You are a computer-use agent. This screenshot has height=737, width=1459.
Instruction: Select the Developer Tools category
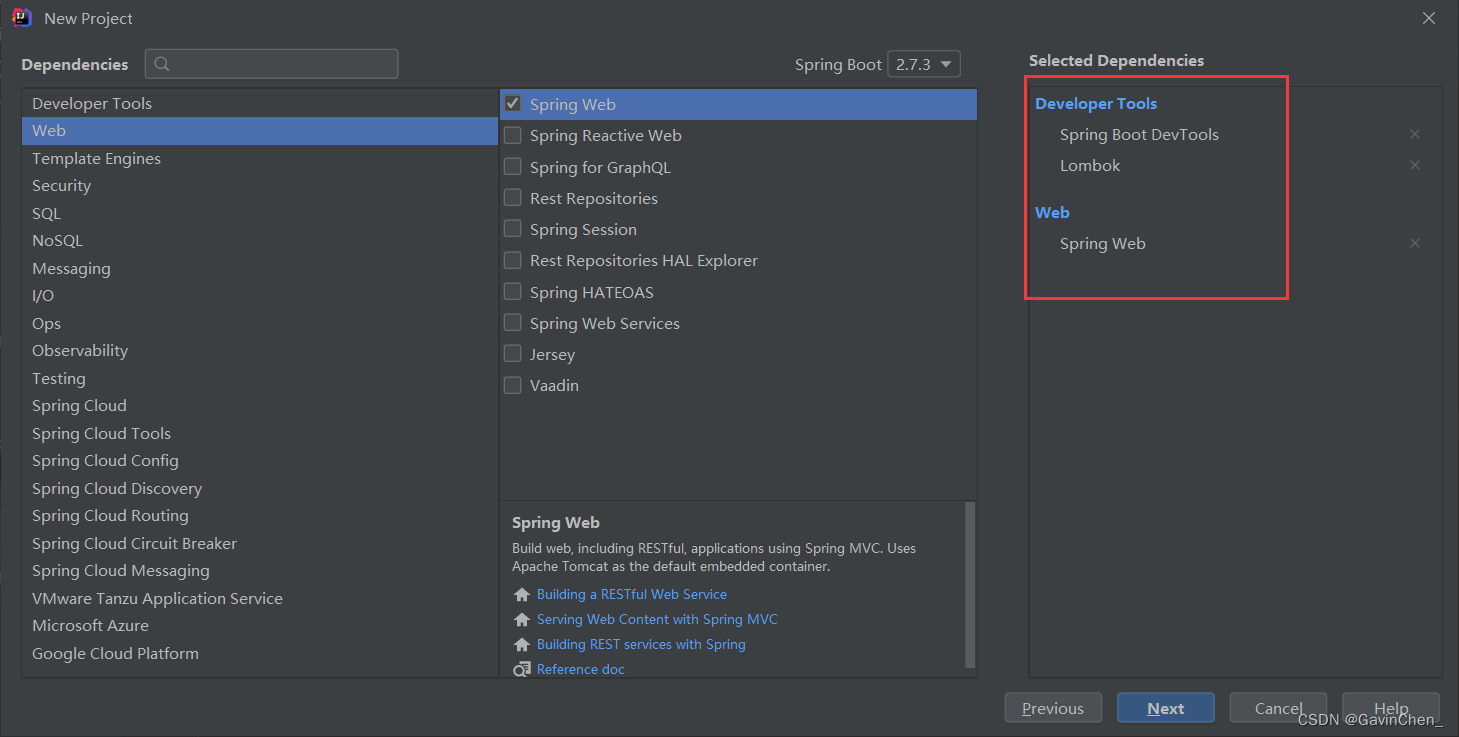click(x=92, y=104)
